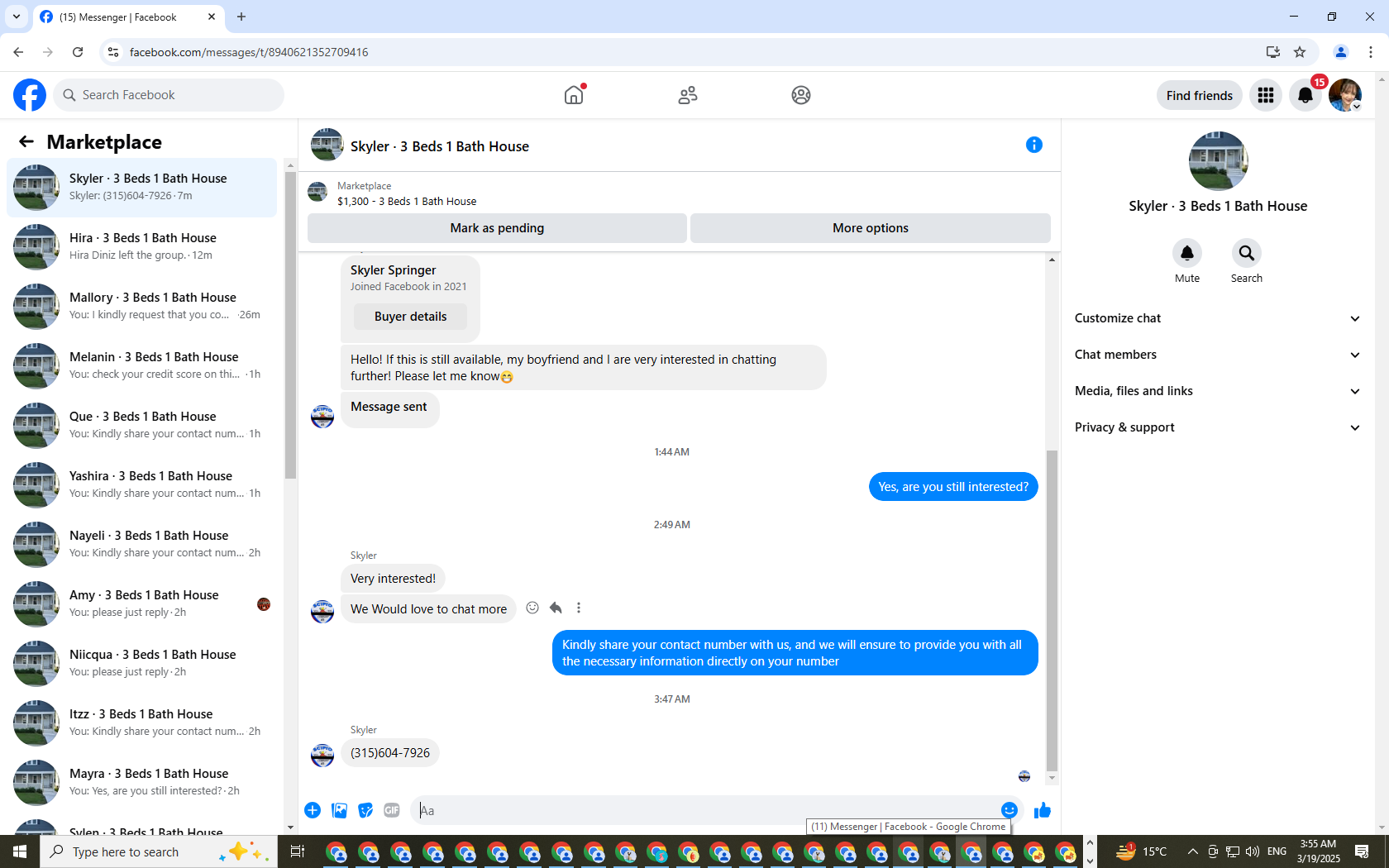Open the Windows action center notifications
This screenshot has height=868, width=1389.
[x=1362, y=851]
